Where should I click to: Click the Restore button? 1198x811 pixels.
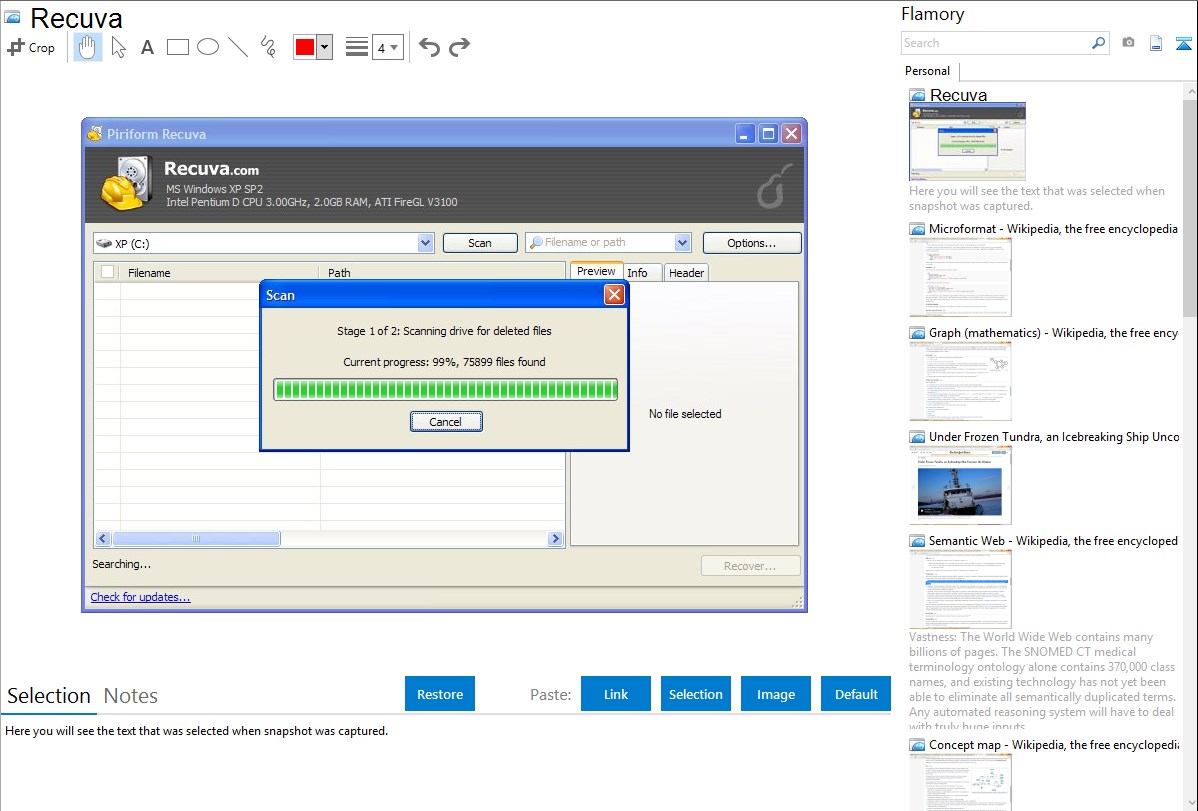440,694
